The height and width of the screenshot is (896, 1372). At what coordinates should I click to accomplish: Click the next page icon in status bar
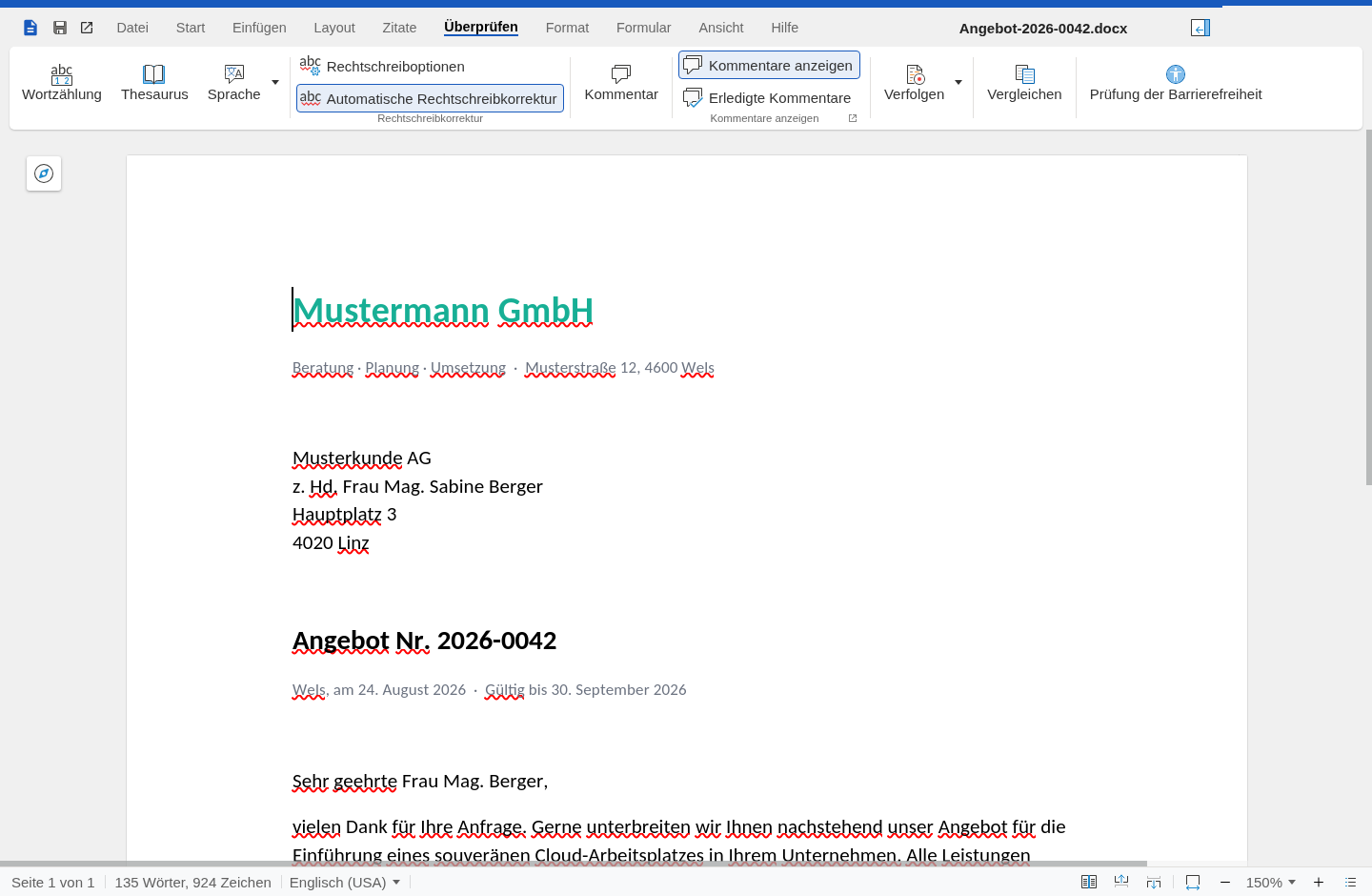tap(1154, 883)
